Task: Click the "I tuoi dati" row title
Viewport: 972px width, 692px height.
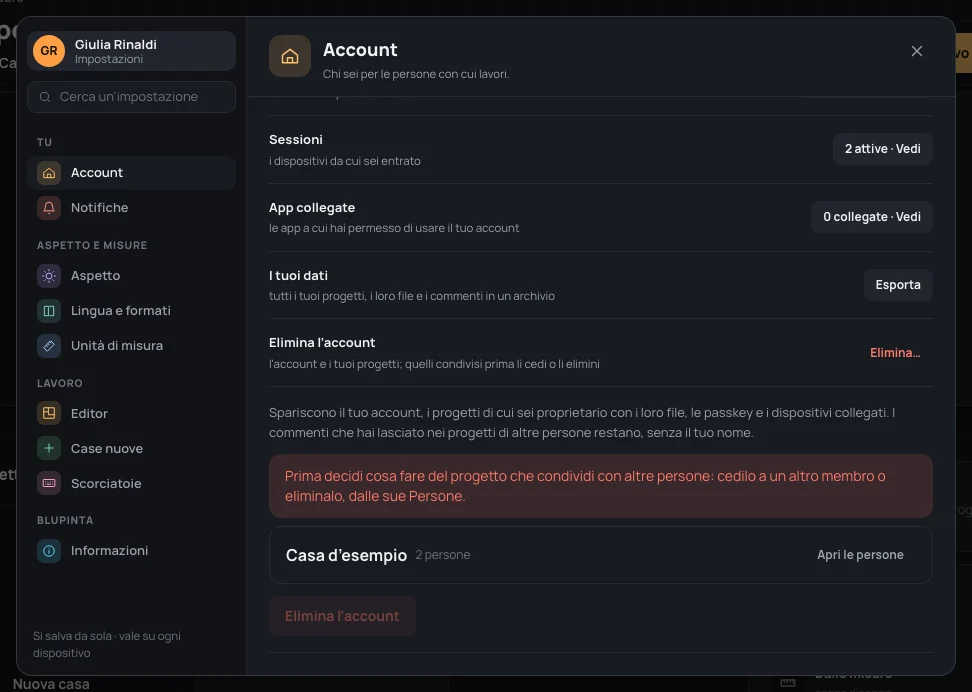Action: (298, 276)
